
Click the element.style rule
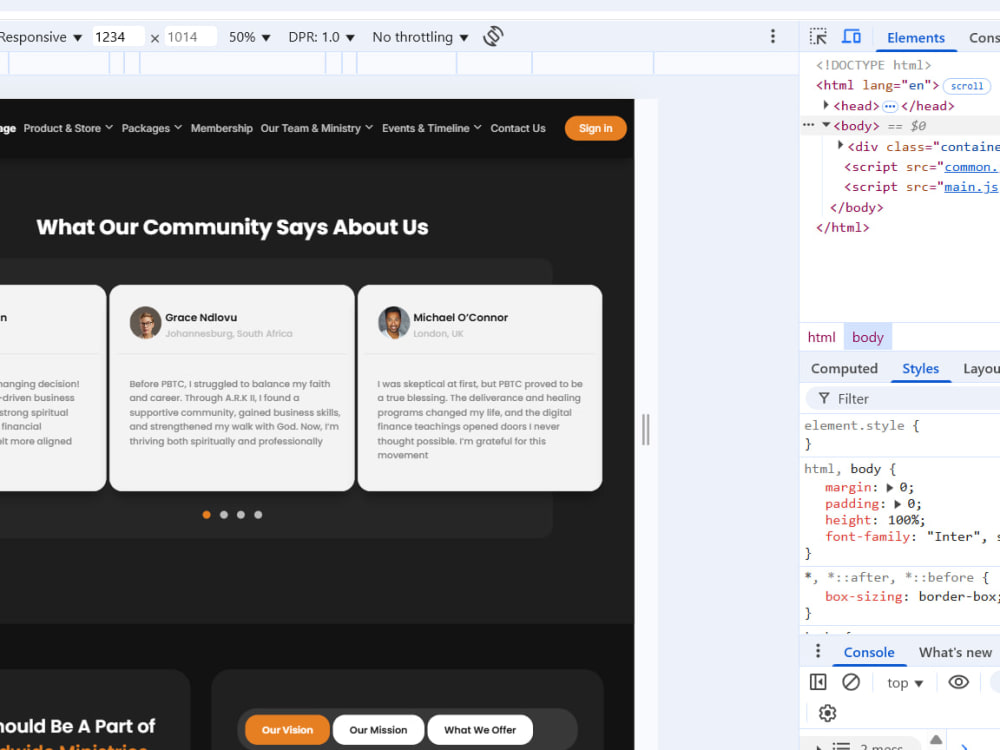[x=861, y=425]
